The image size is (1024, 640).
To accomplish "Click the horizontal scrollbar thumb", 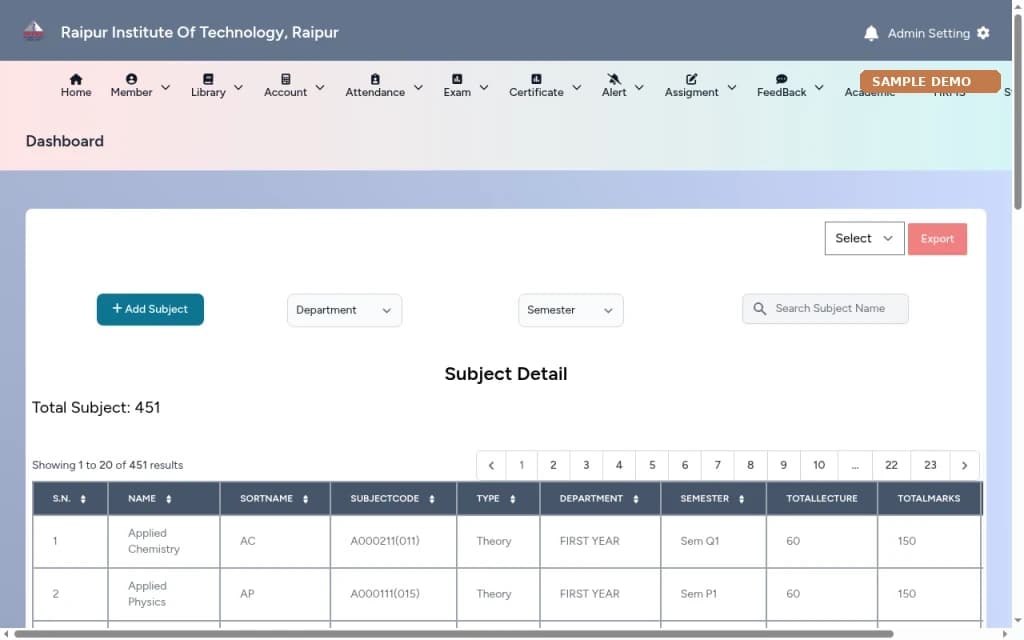I will point(453,634).
